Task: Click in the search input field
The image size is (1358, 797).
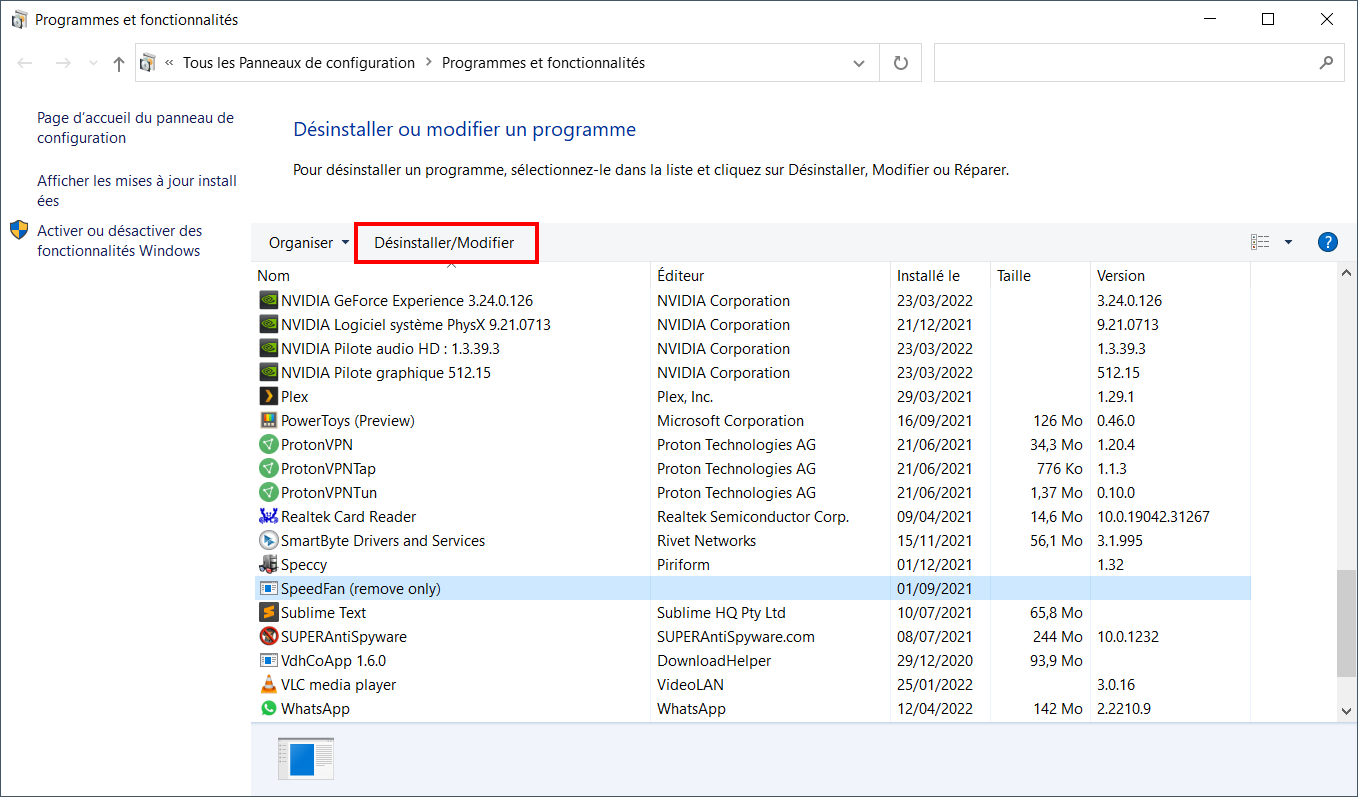Action: [x=1124, y=63]
